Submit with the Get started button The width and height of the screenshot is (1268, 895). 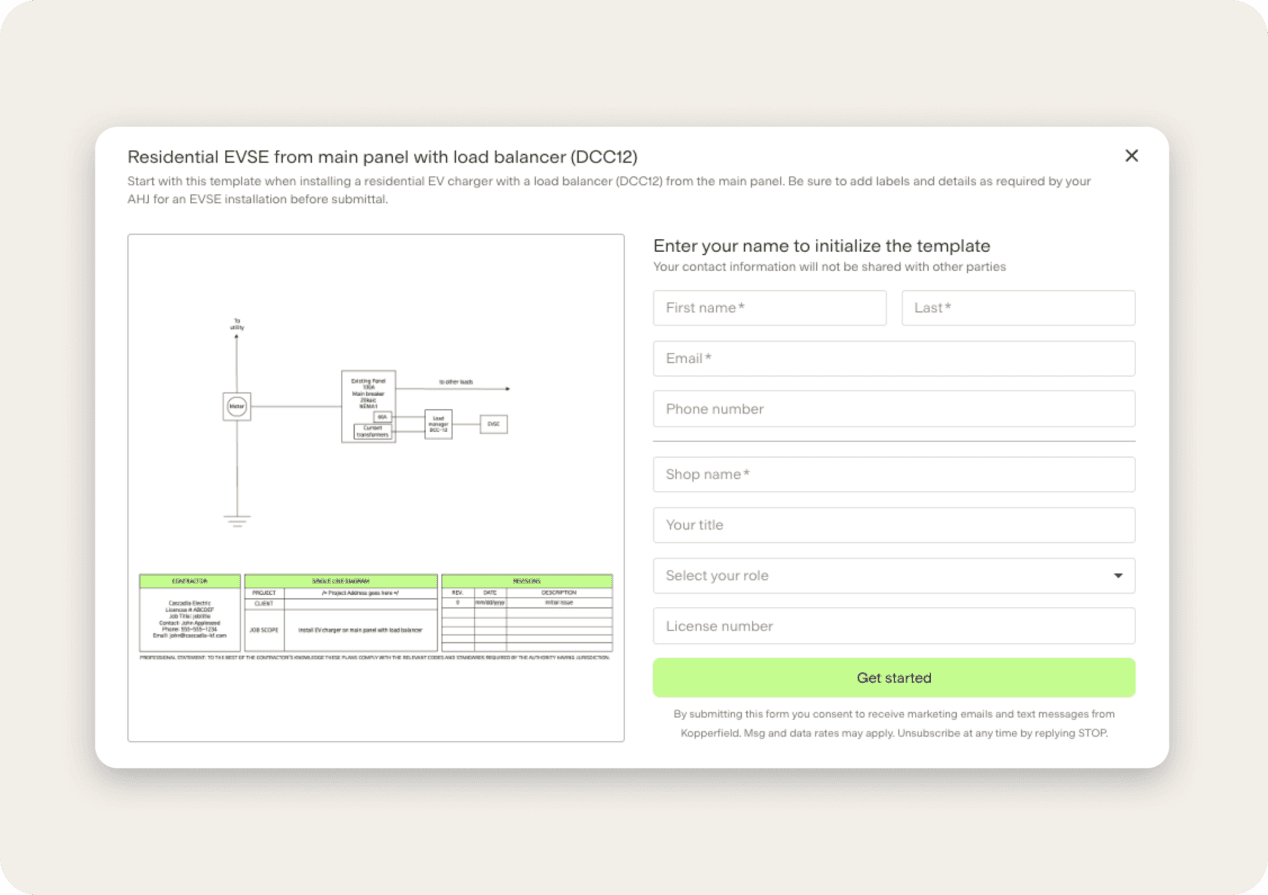click(x=894, y=678)
